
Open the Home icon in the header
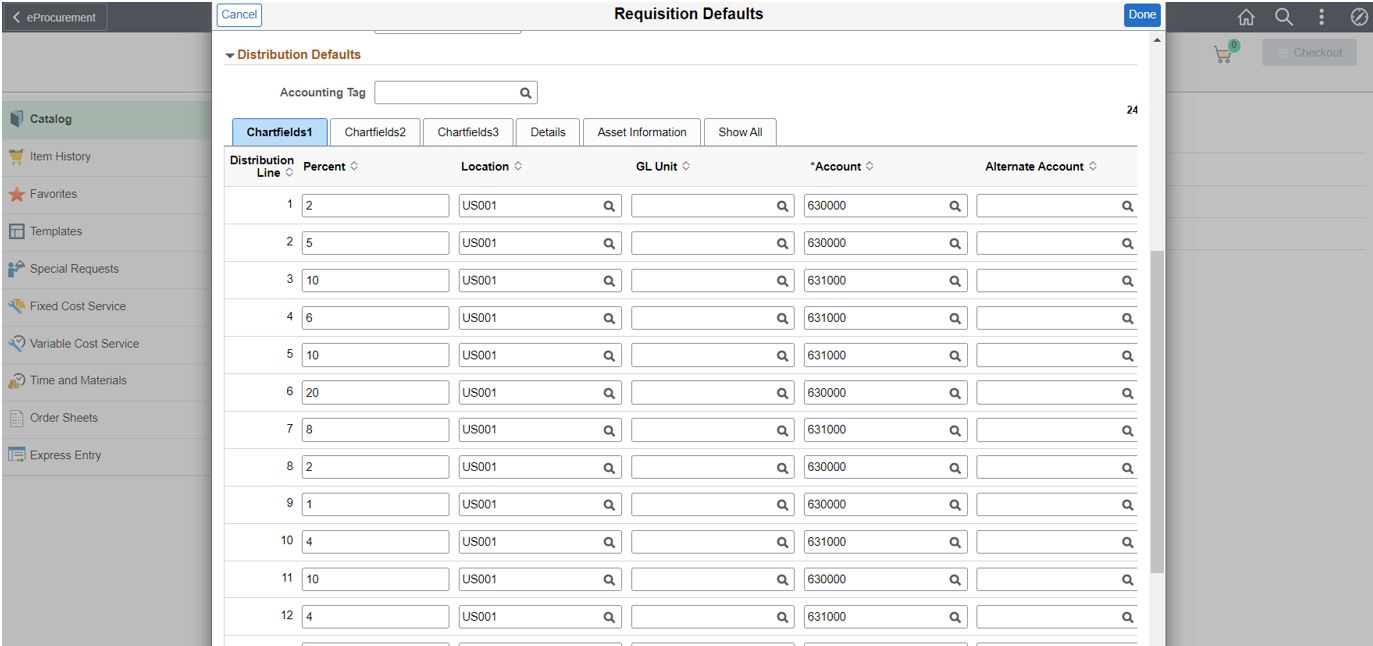(1246, 17)
